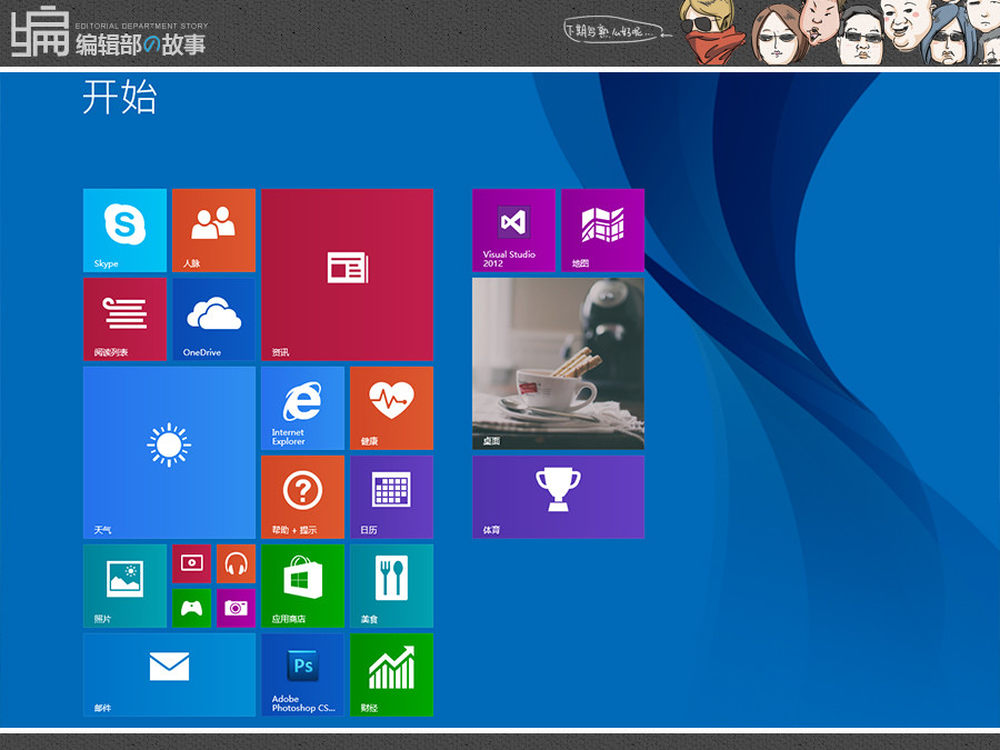Launch the OneDrive cloud tile
This screenshot has width=1000, height=750.
point(213,318)
